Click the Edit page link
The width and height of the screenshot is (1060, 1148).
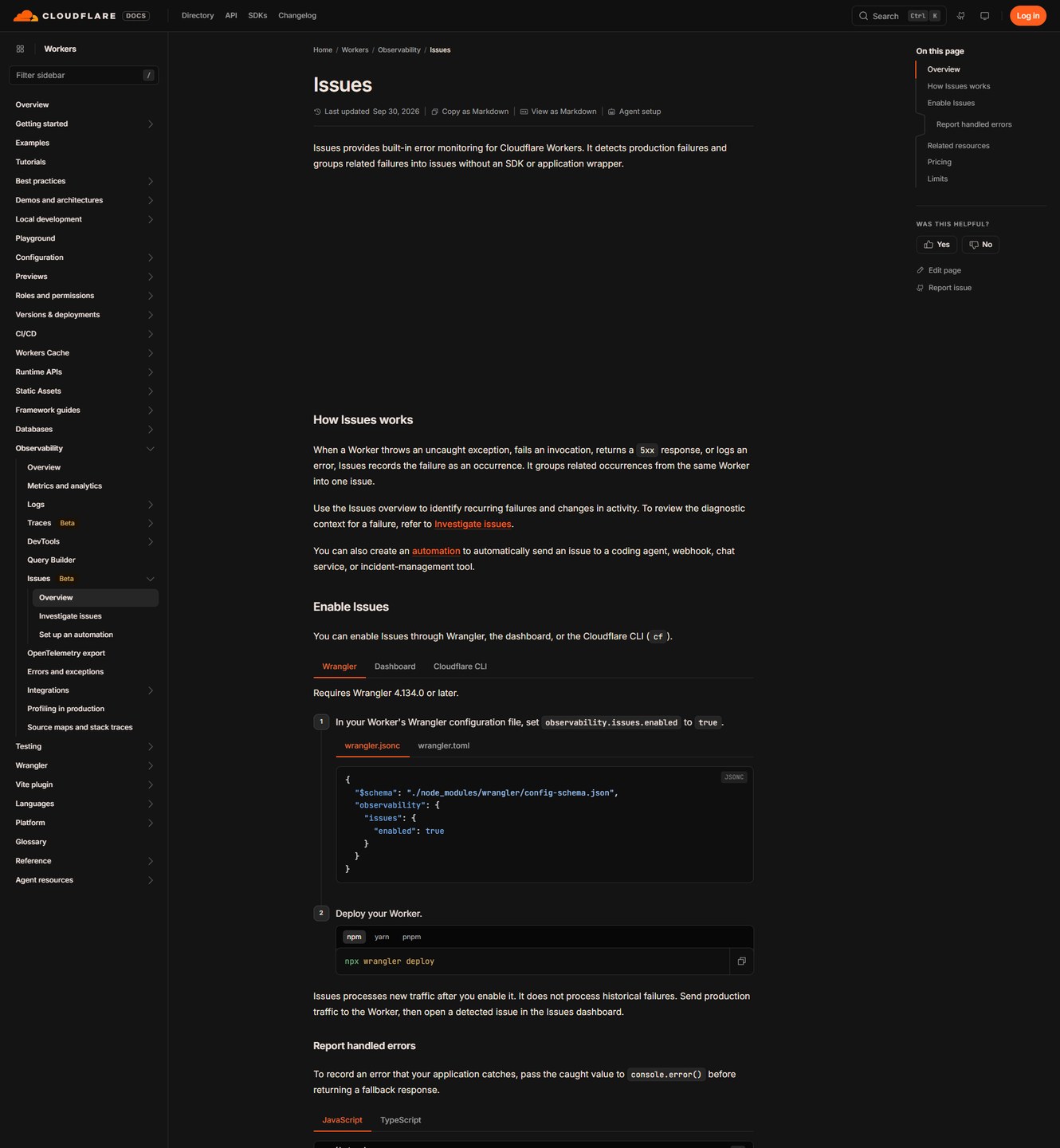tap(944, 270)
